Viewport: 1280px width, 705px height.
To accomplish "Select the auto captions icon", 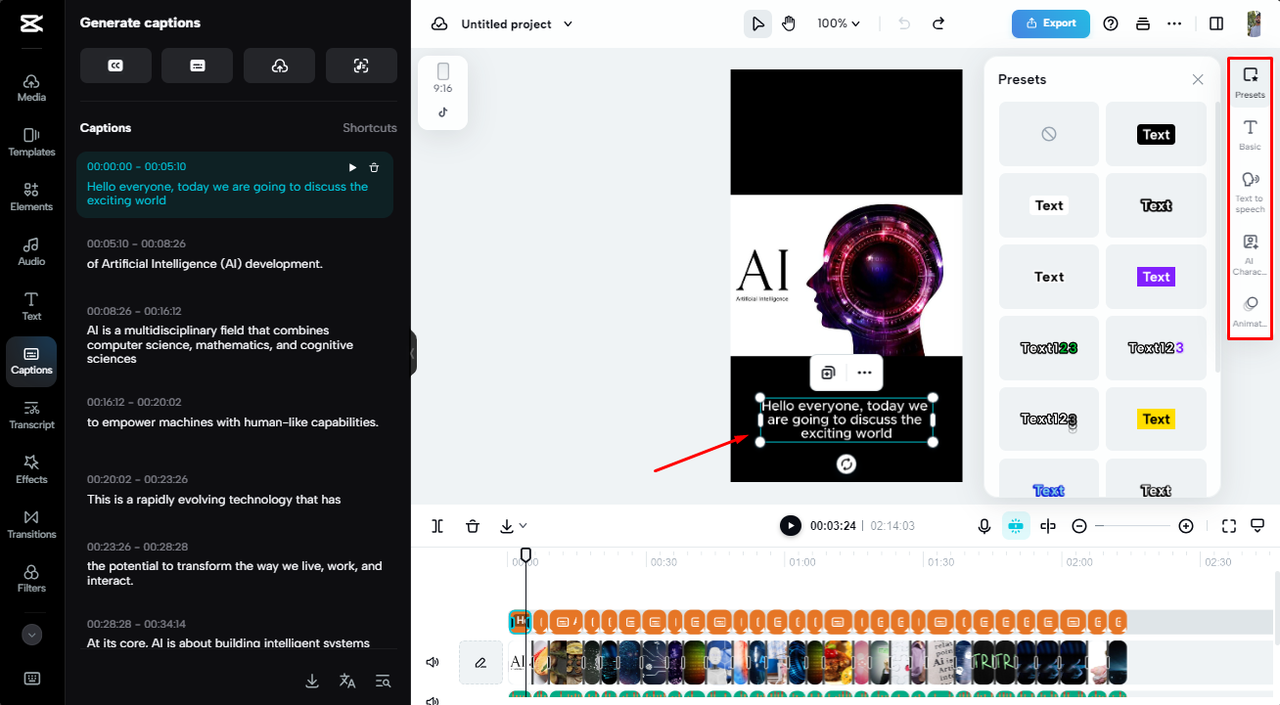I will click(x=115, y=65).
